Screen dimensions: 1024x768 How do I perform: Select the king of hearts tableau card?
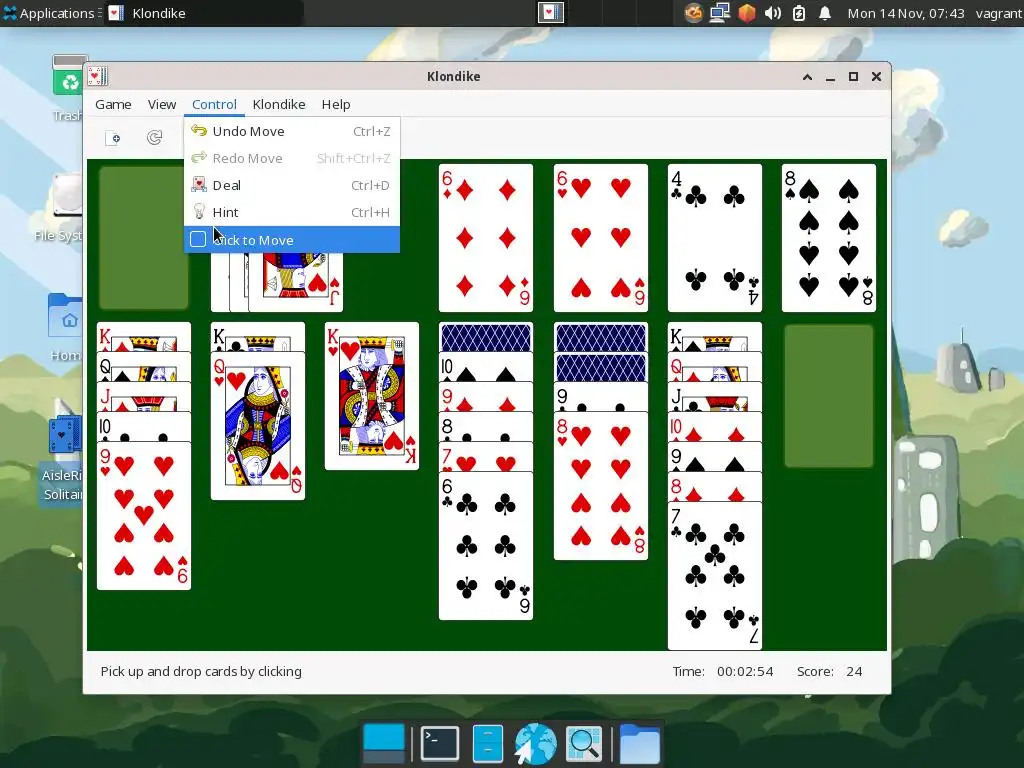372,396
